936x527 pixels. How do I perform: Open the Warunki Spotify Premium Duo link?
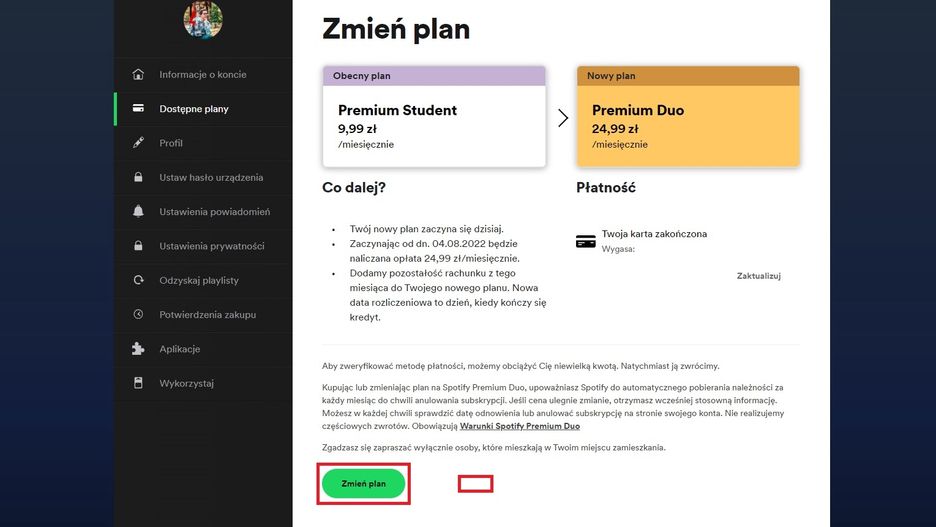519,426
